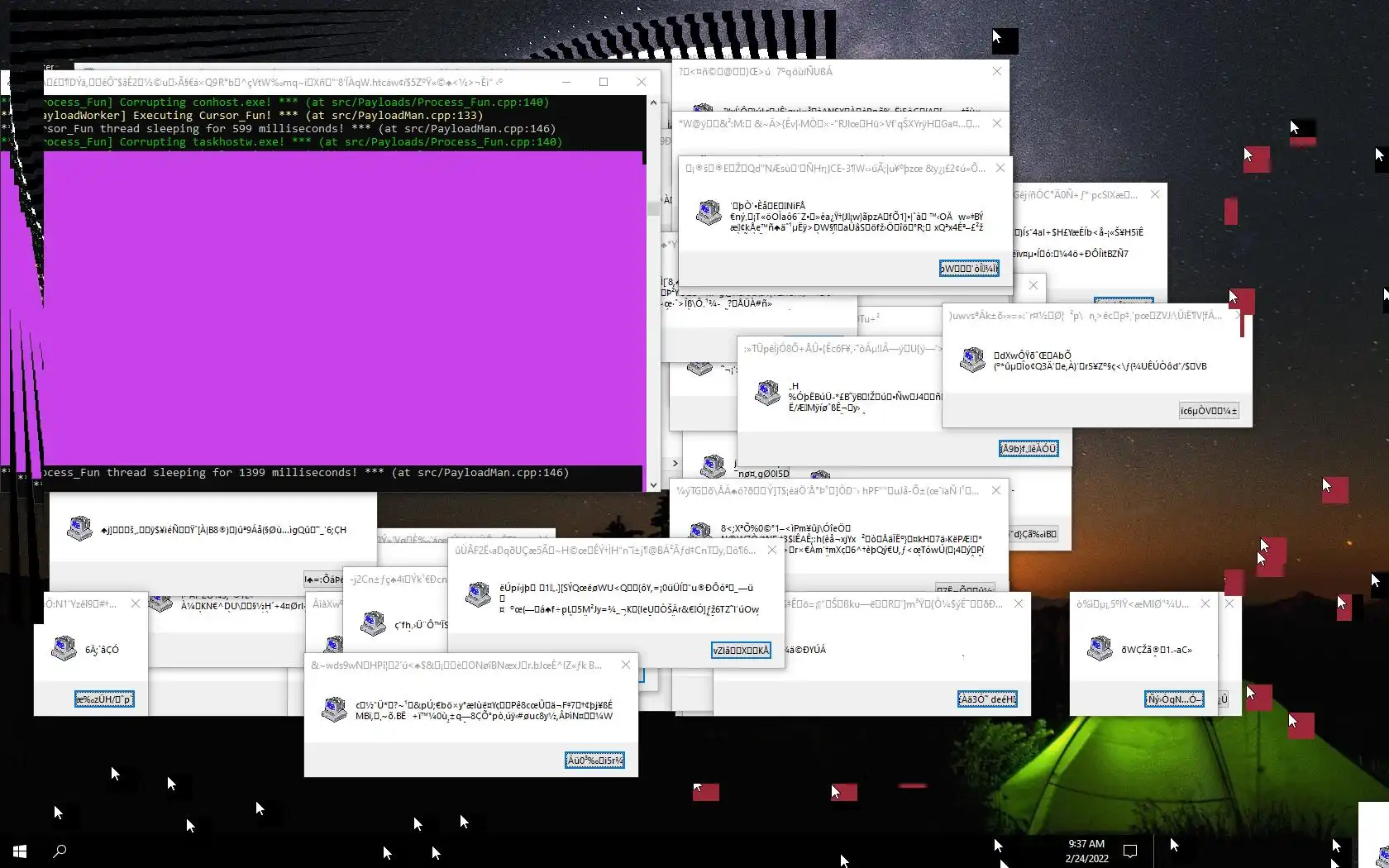
Task: Click the console text 'sleeping for 1399 milliseconds!'
Action: pyautogui.click(x=256, y=473)
